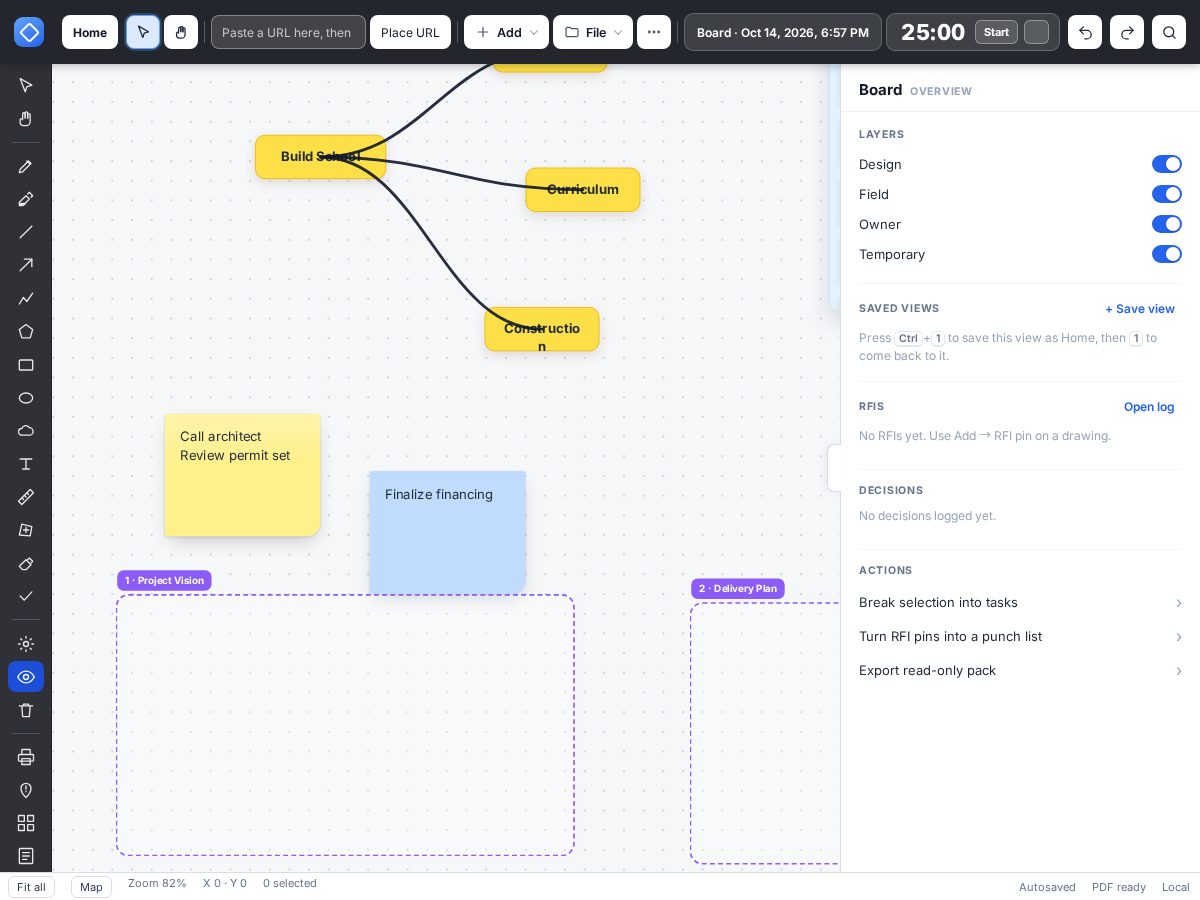Viewport: 1200px width, 900px height.
Task: Click the Local status indicator
Action: (x=1176, y=887)
